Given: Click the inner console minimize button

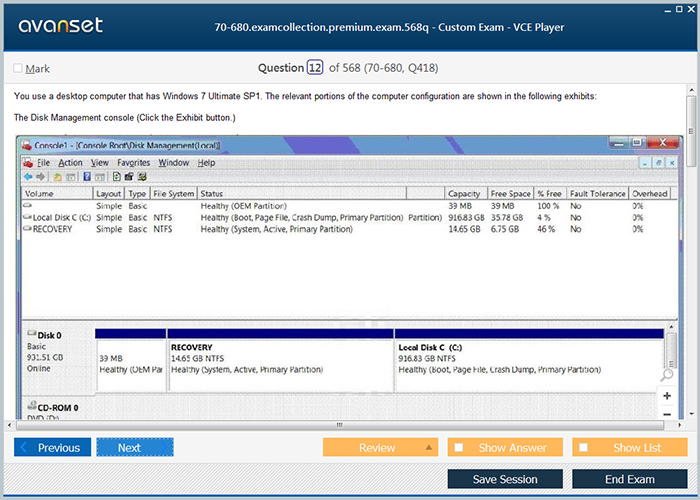Looking at the screenshot, I should [x=645, y=163].
